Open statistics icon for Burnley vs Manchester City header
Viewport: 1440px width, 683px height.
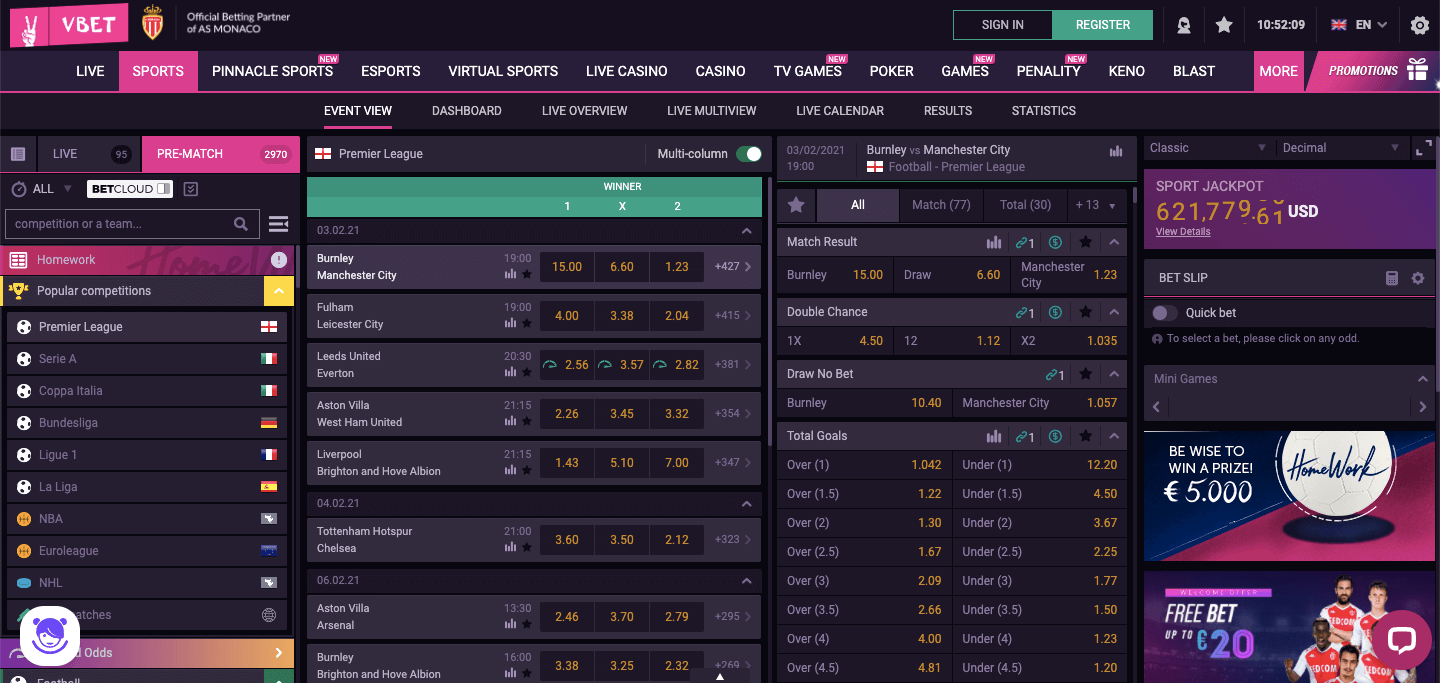(x=1116, y=152)
